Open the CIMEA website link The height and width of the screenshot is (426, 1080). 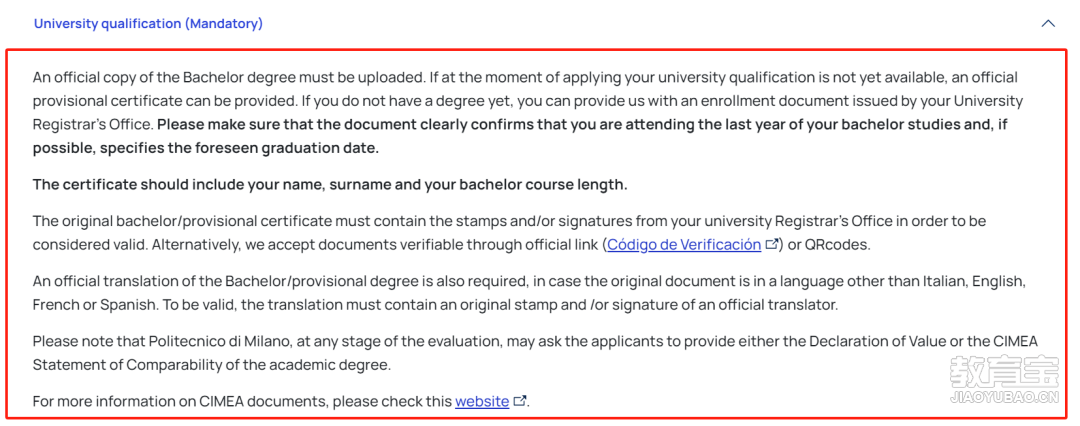pyautogui.click(x=482, y=401)
